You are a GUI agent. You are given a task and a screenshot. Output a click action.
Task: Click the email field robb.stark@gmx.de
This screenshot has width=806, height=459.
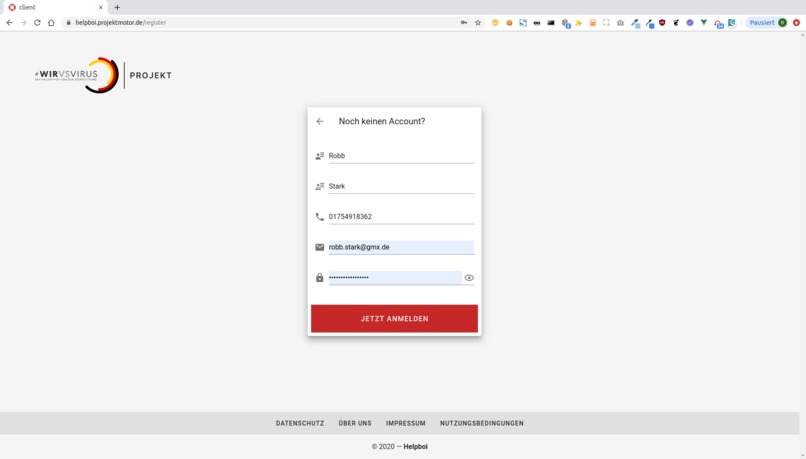[x=401, y=247]
